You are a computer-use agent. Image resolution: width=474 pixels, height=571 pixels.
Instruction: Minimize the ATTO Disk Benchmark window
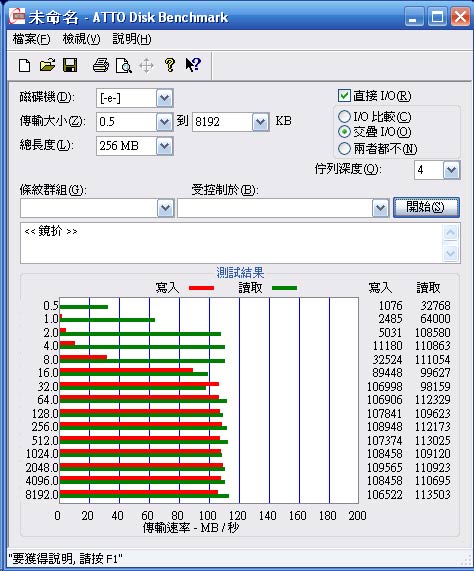414,17
